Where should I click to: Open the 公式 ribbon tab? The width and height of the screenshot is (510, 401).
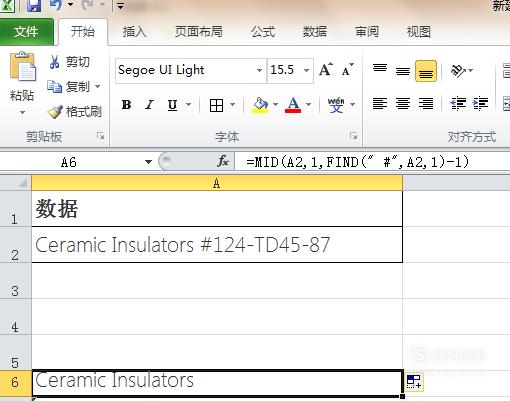(x=263, y=32)
